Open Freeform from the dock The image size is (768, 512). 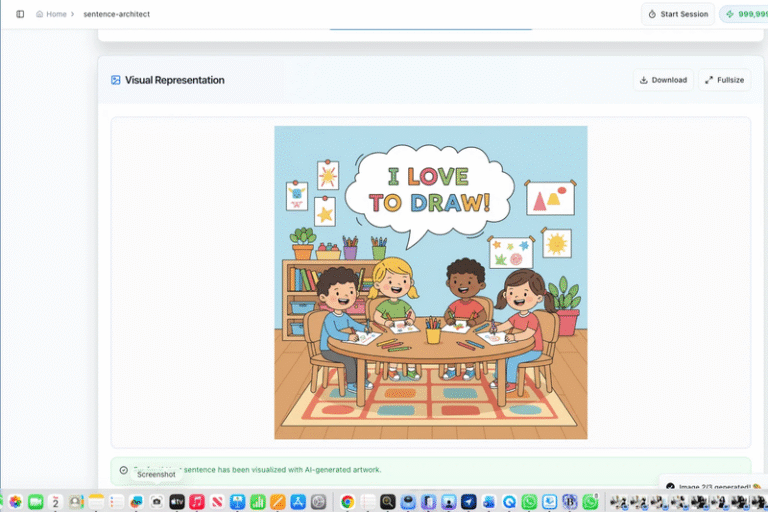click(x=136, y=502)
